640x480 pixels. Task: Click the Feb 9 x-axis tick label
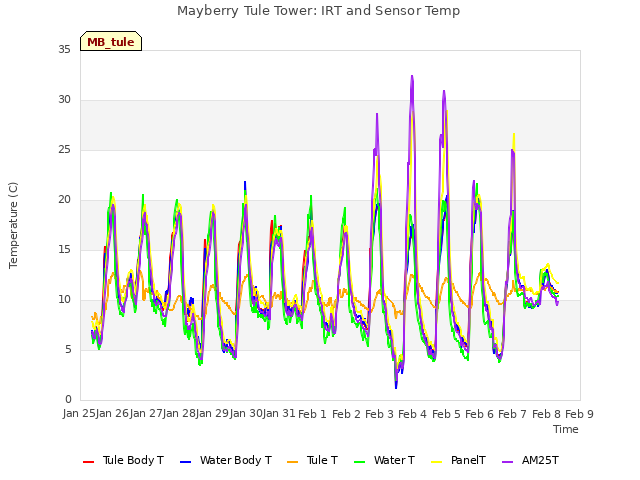pyautogui.click(x=579, y=414)
